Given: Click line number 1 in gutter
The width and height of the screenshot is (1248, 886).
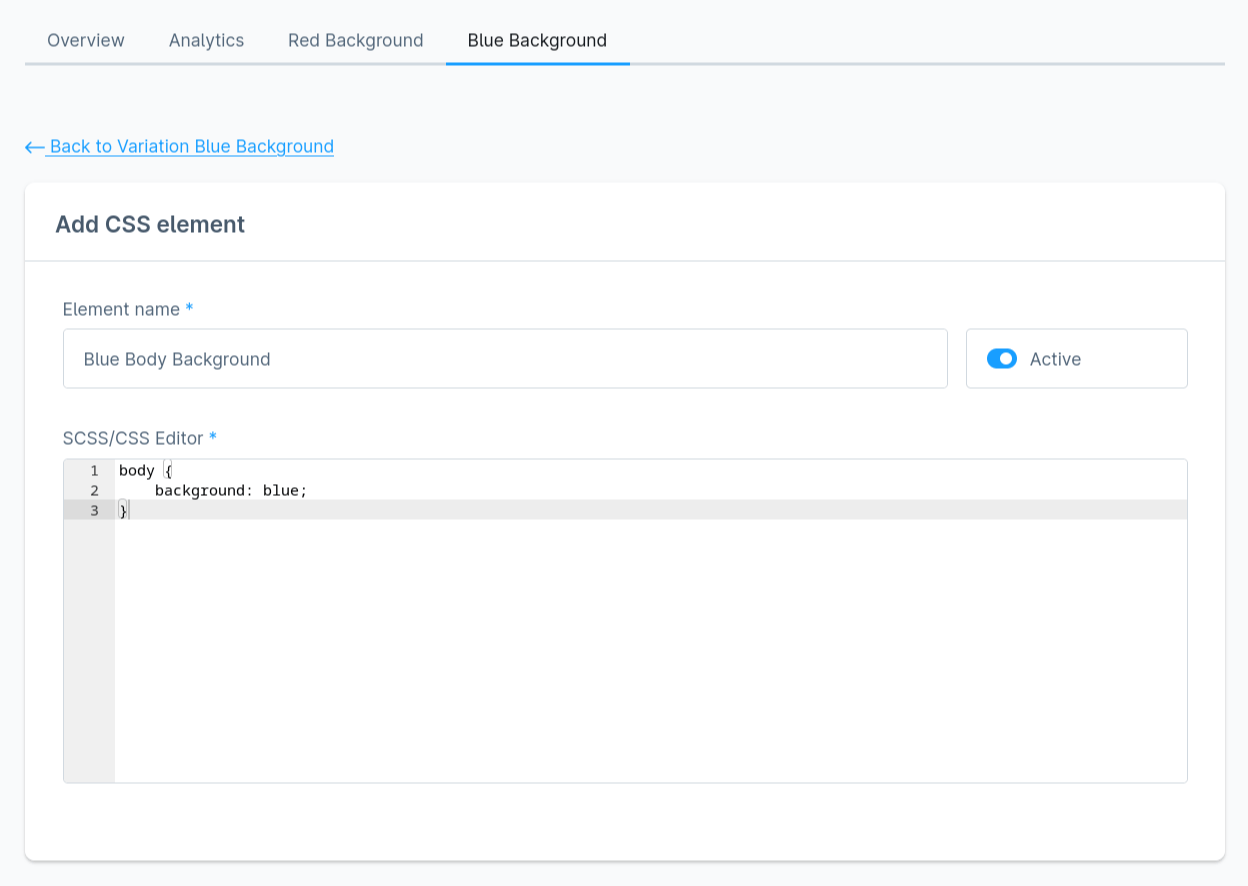Looking at the screenshot, I should click(94, 470).
